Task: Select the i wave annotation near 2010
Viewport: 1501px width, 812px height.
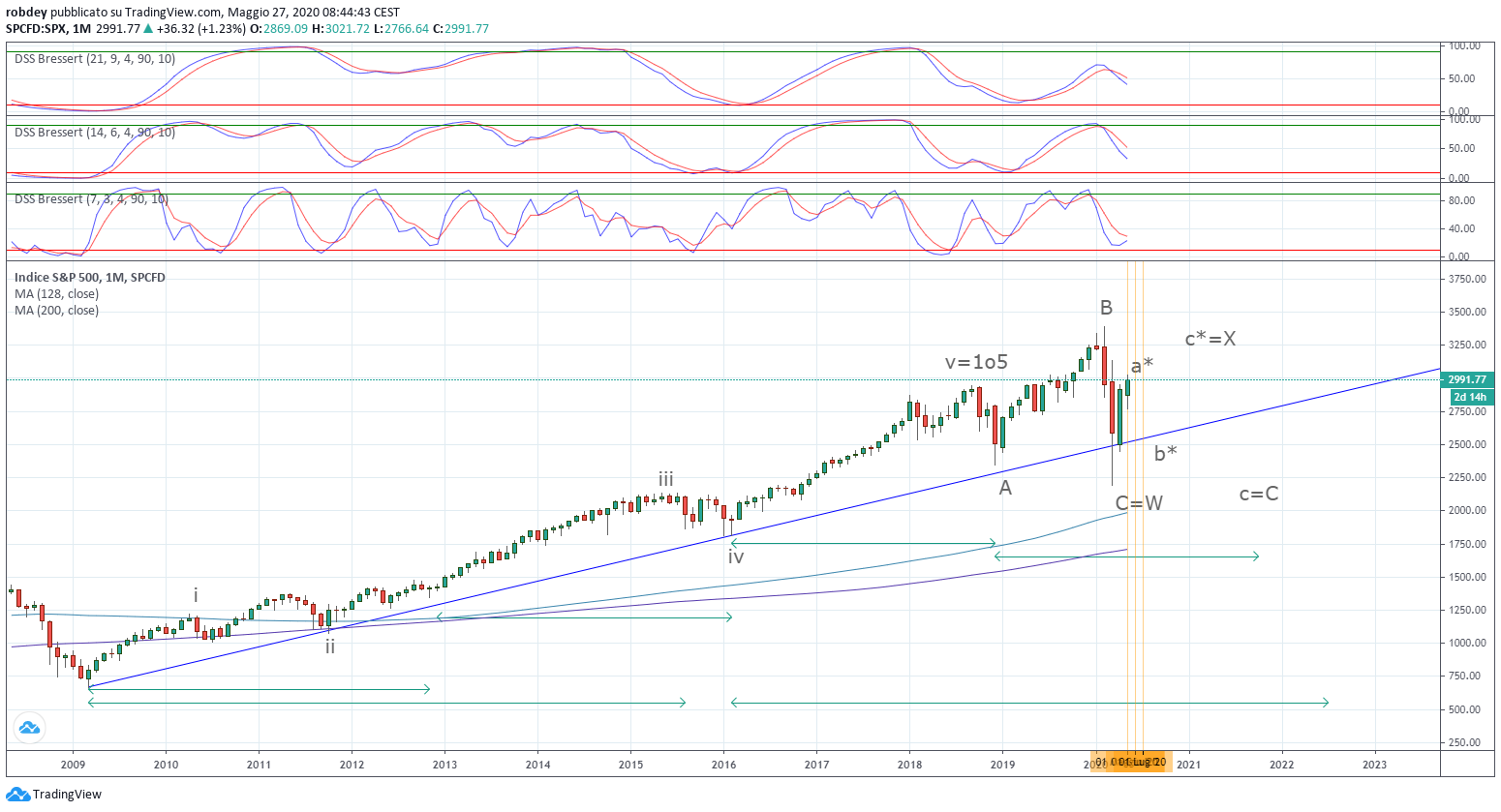Action: point(196,595)
